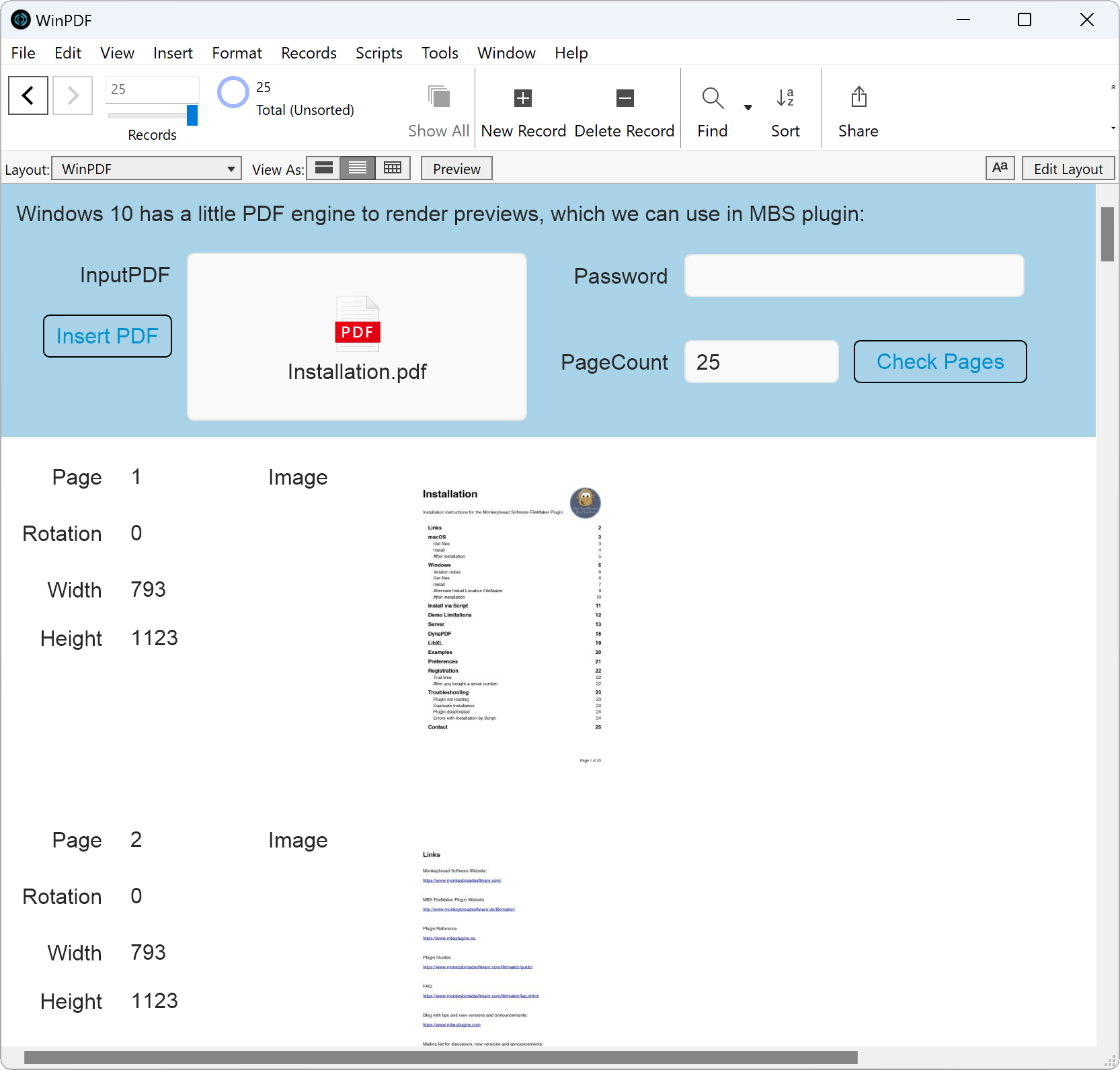Image resolution: width=1120 pixels, height=1070 pixels.
Task: Click the WinPDF app icon in title bar
Action: (21, 19)
